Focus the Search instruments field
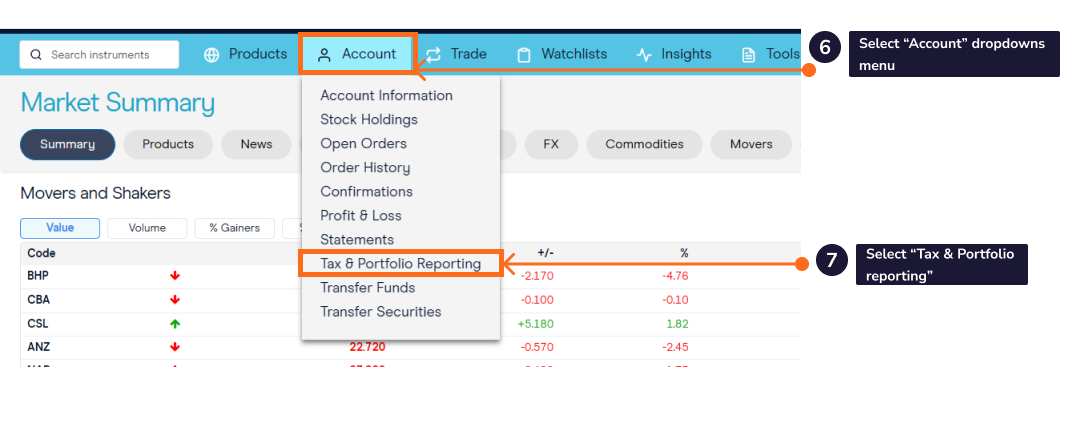The height and width of the screenshot is (447, 1077). tap(99, 55)
